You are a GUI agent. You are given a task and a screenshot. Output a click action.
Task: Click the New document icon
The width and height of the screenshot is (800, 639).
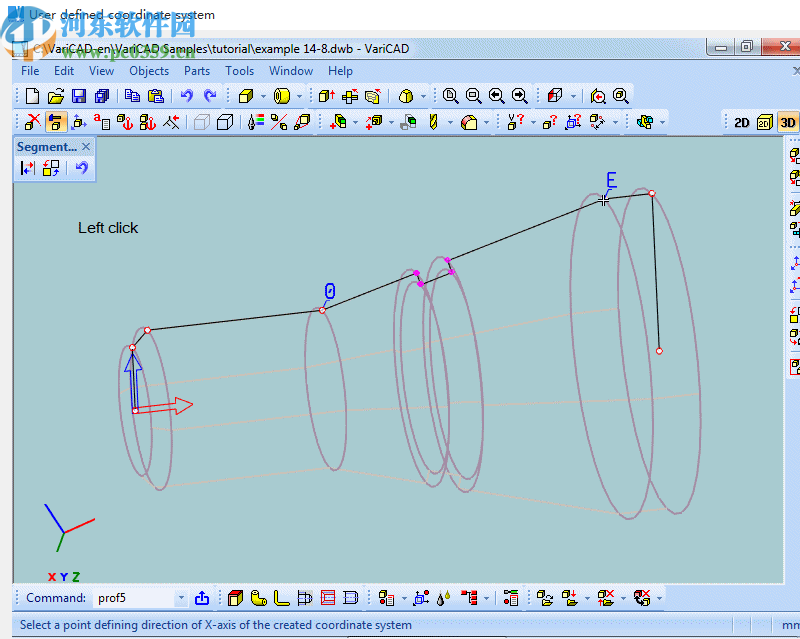[33, 96]
